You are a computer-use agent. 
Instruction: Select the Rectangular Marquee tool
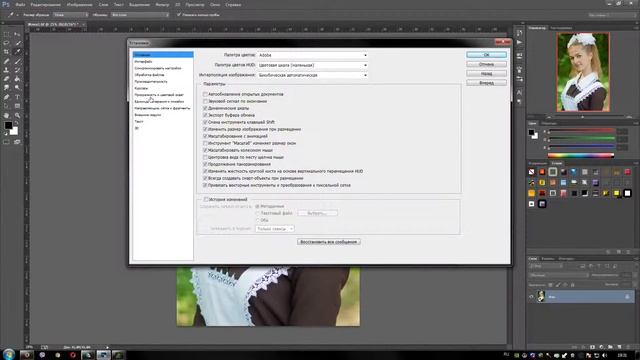(x=7, y=34)
